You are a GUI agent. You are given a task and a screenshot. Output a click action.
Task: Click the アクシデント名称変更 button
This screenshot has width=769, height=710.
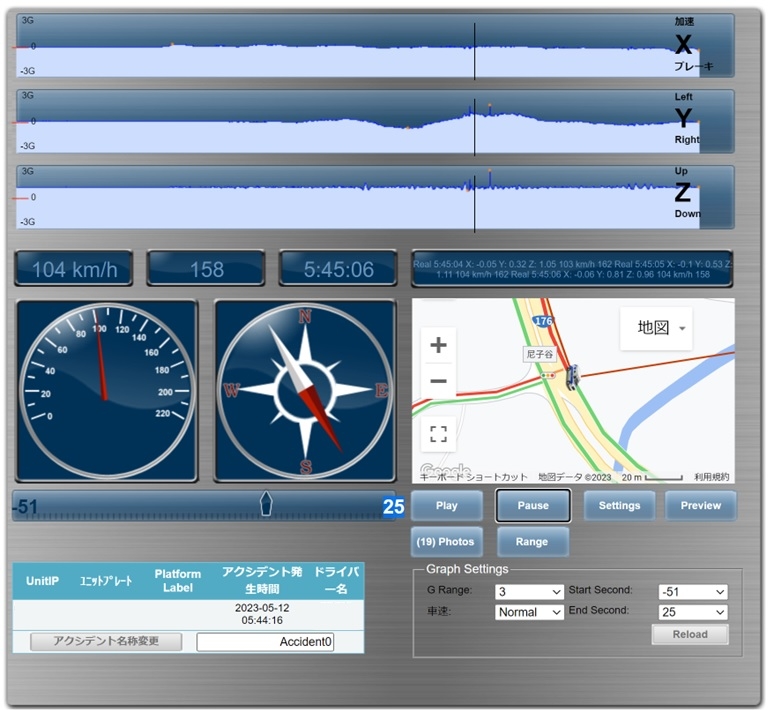(105, 642)
